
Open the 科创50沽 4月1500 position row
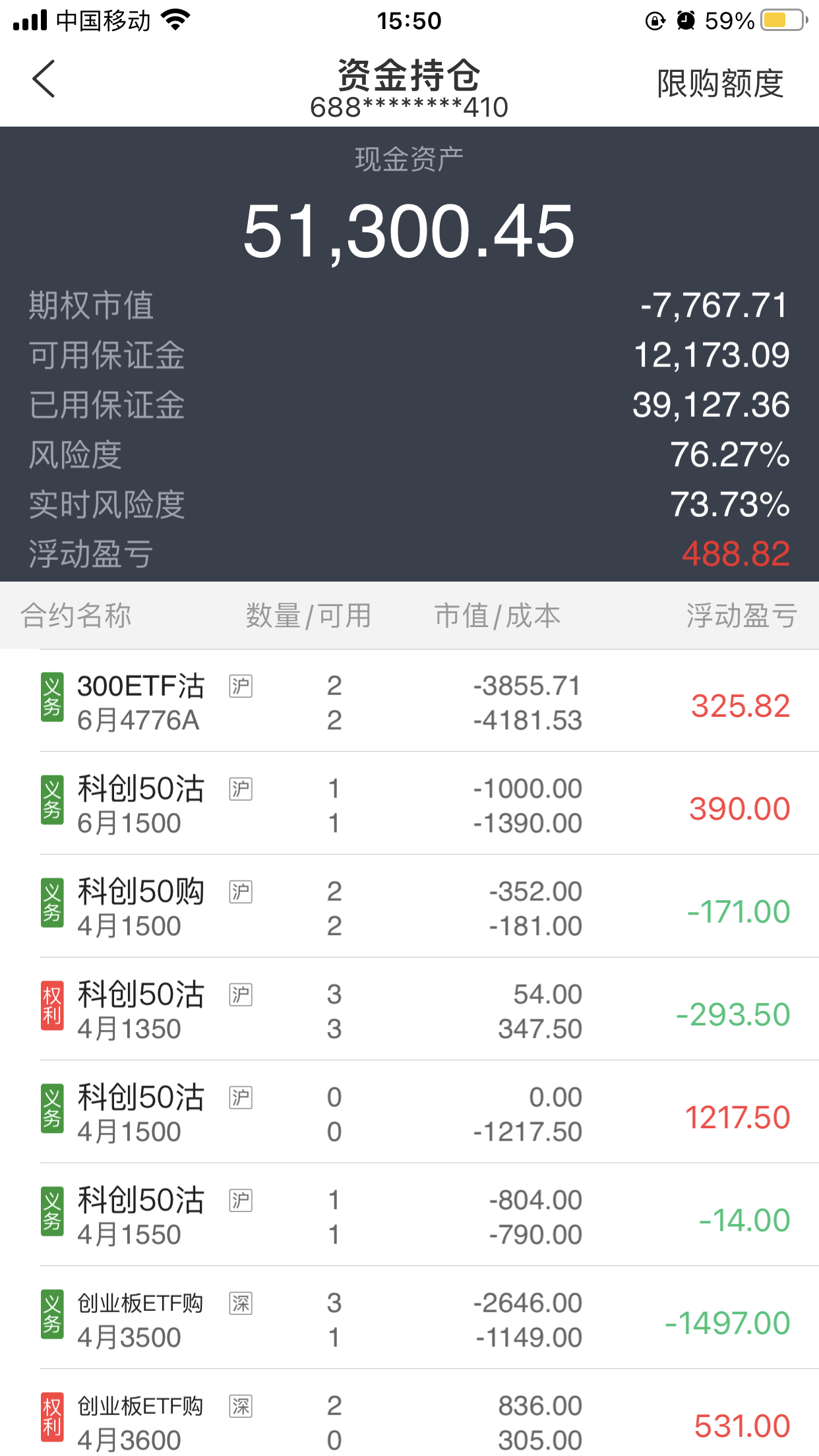pos(409,1114)
